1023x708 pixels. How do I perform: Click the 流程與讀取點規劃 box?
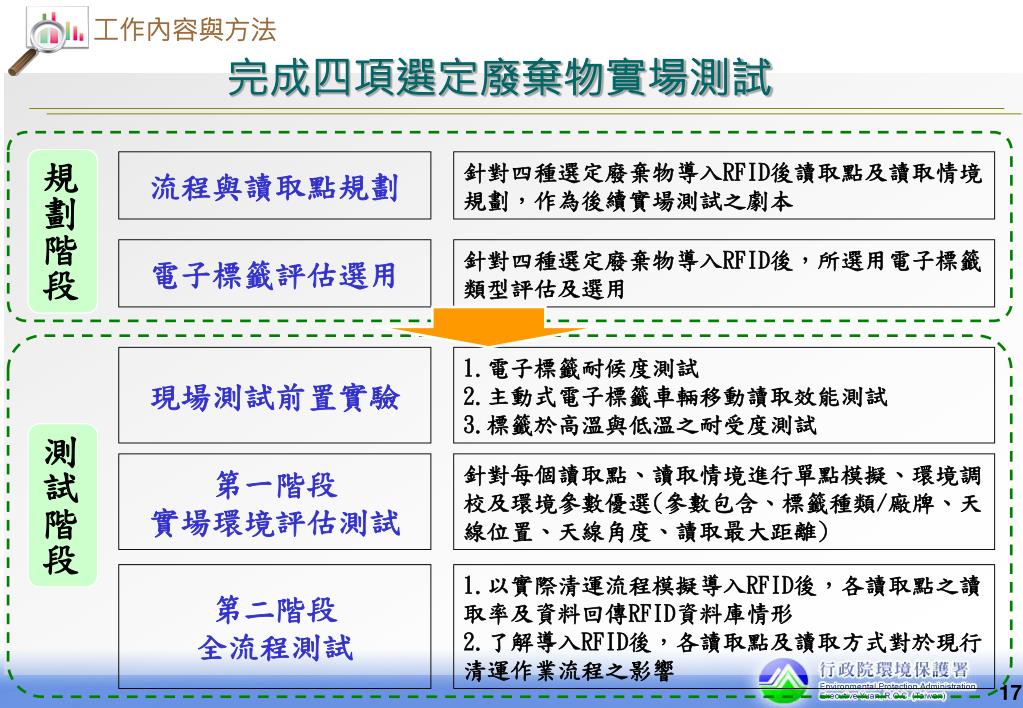[275, 186]
